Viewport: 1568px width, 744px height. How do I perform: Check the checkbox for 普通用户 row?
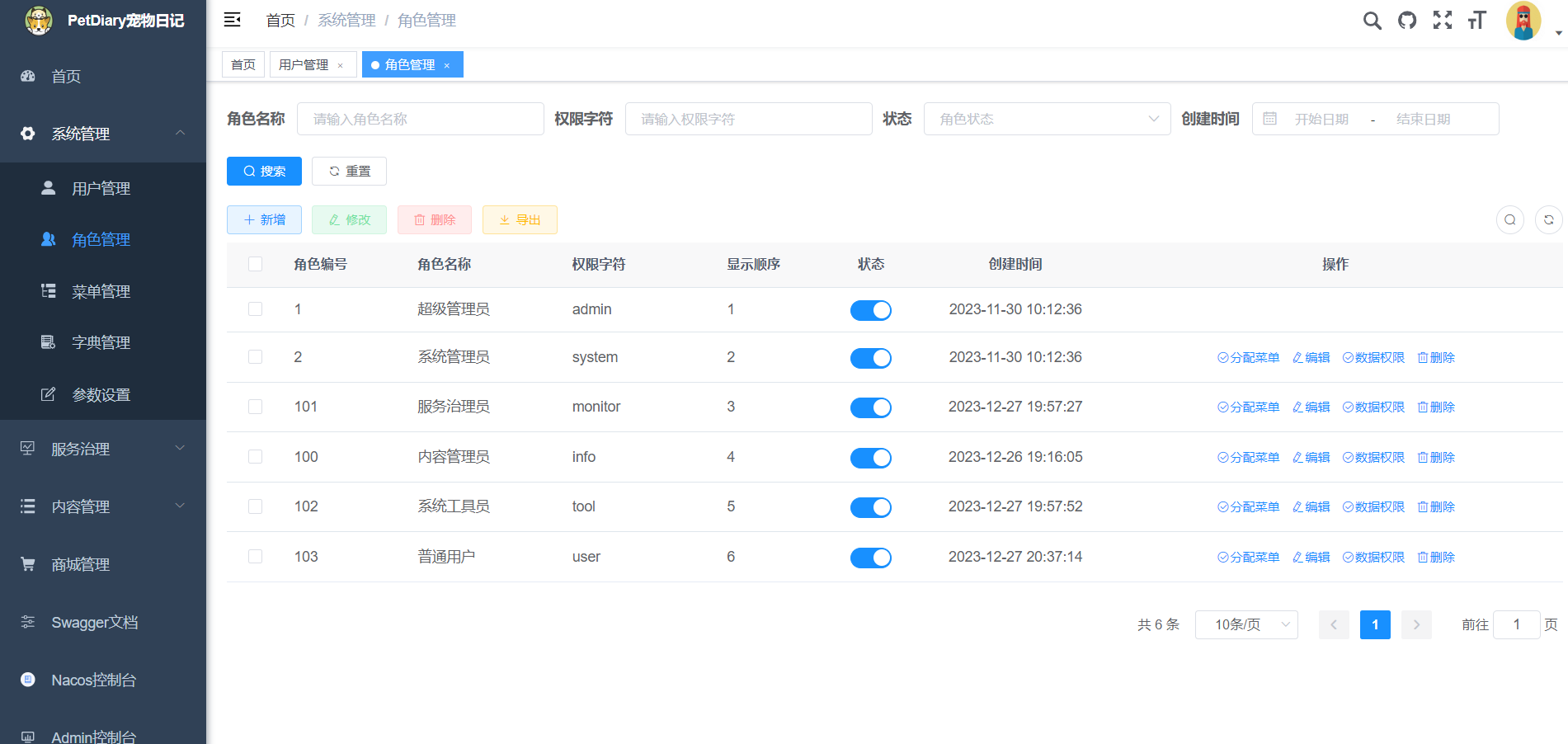(x=256, y=557)
